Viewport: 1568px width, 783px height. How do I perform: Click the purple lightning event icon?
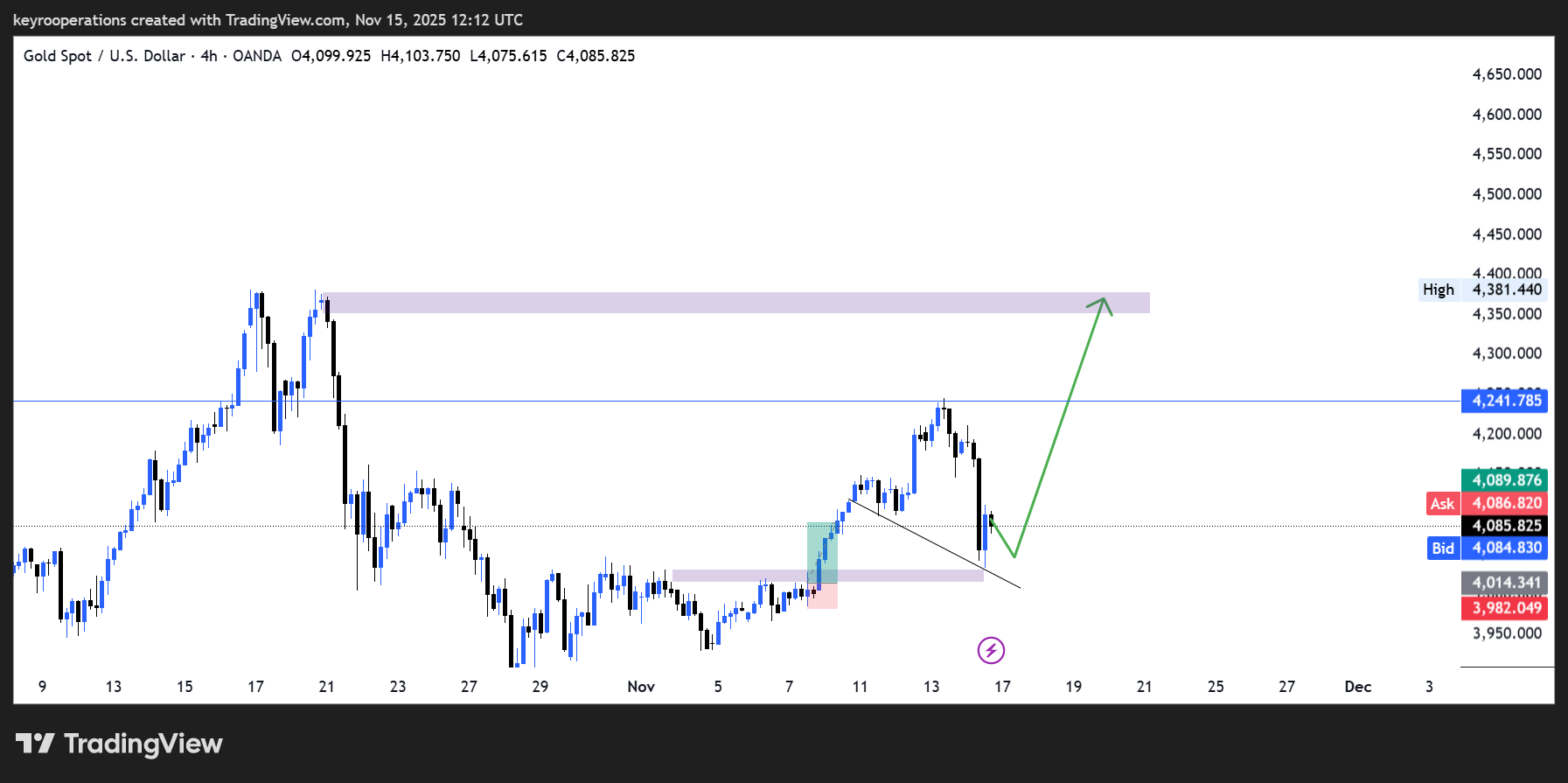pyautogui.click(x=991, y=650)
